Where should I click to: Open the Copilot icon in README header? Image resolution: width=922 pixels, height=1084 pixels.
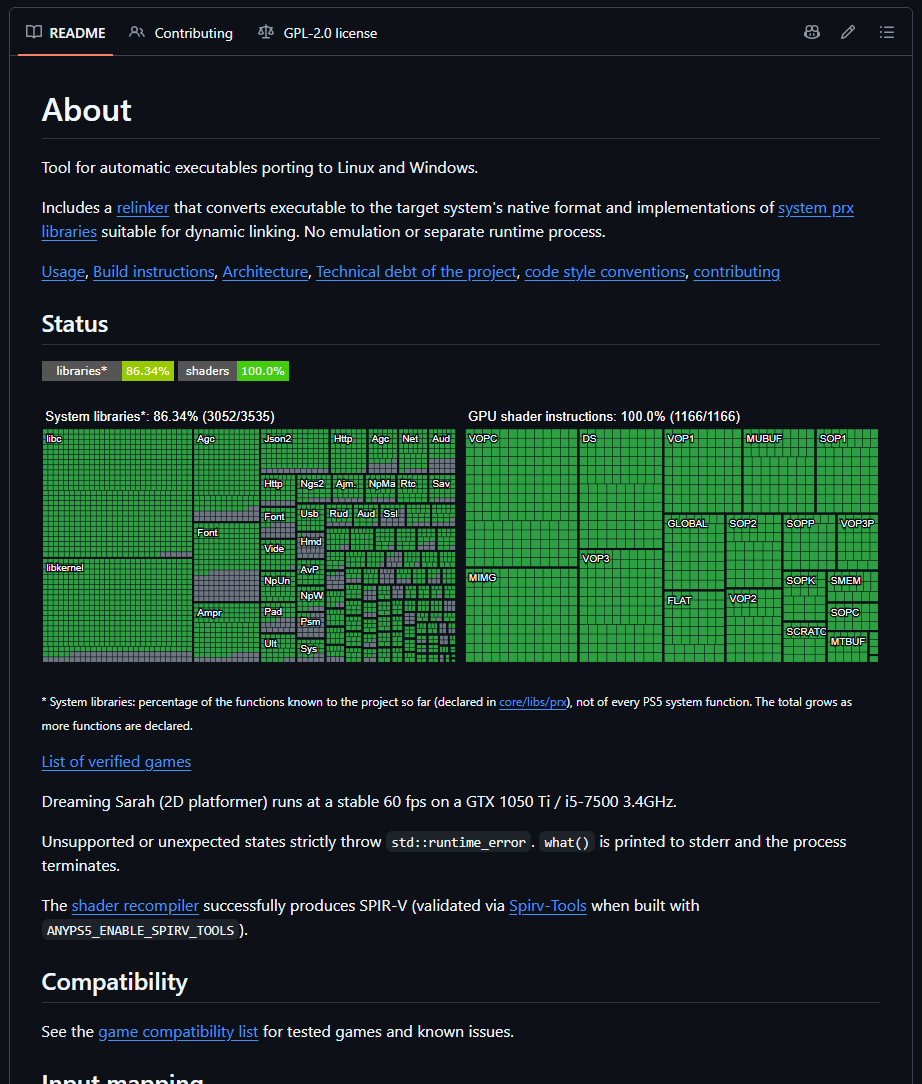pyautogui.click(x=812, y=32)
